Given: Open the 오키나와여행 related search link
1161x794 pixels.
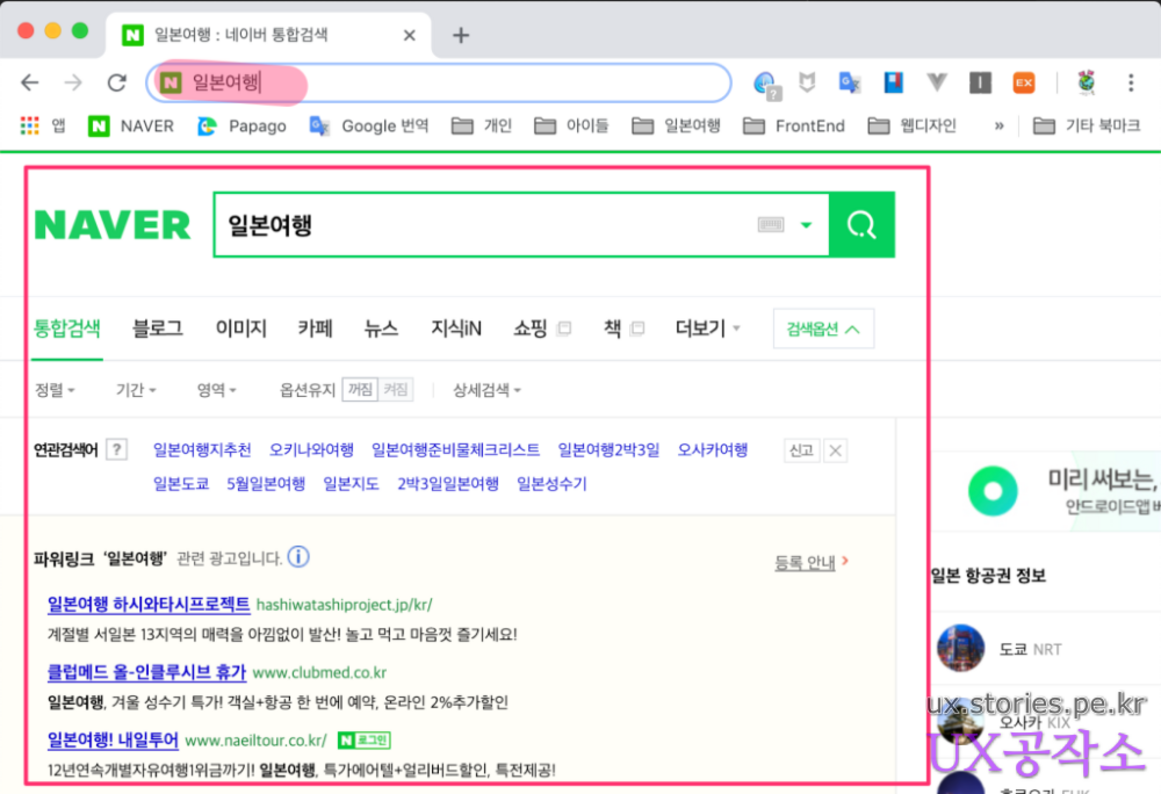Looking at the screenshot, I should tap(311, 450).
